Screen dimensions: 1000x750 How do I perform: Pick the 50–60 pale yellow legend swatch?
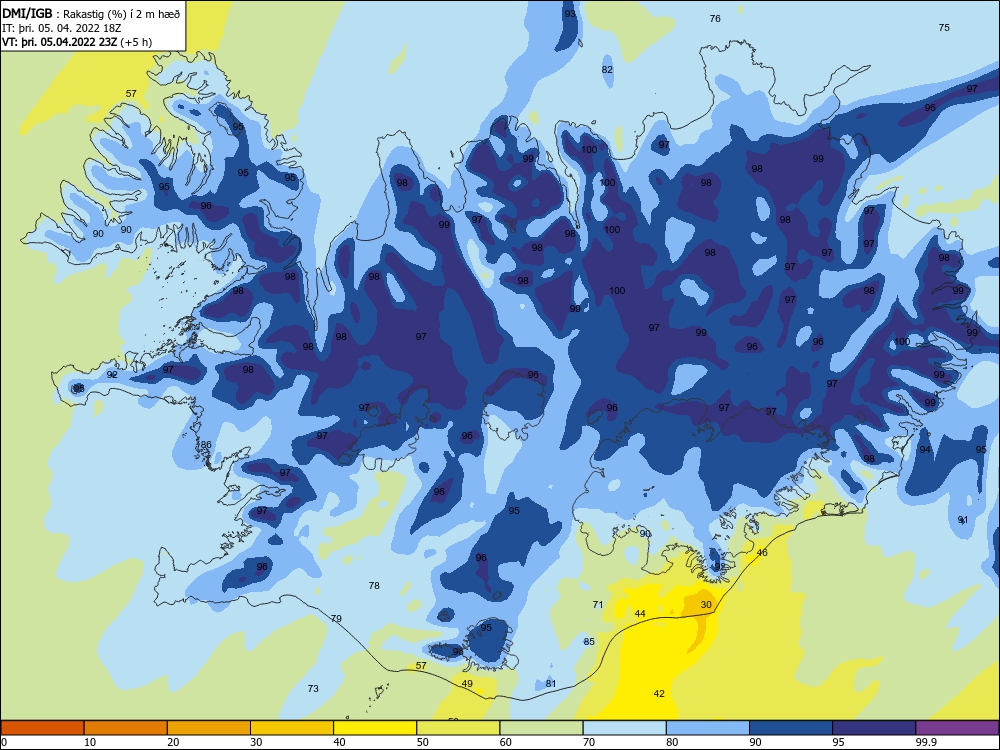(458, 728)
